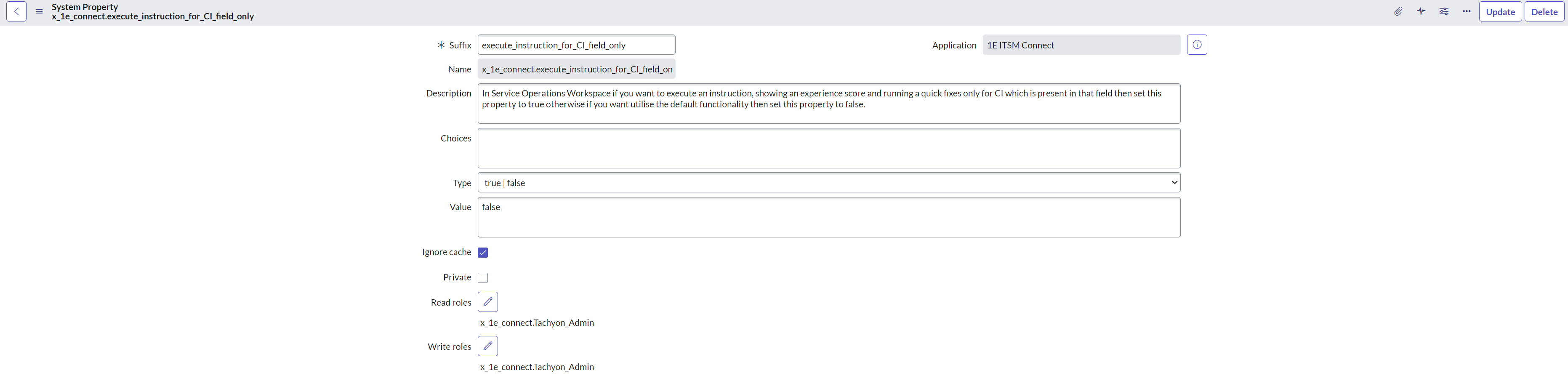The width and height of the screenshot is (1568, 381).
Task: Click the read-only Name field
Action: [576, 69]
